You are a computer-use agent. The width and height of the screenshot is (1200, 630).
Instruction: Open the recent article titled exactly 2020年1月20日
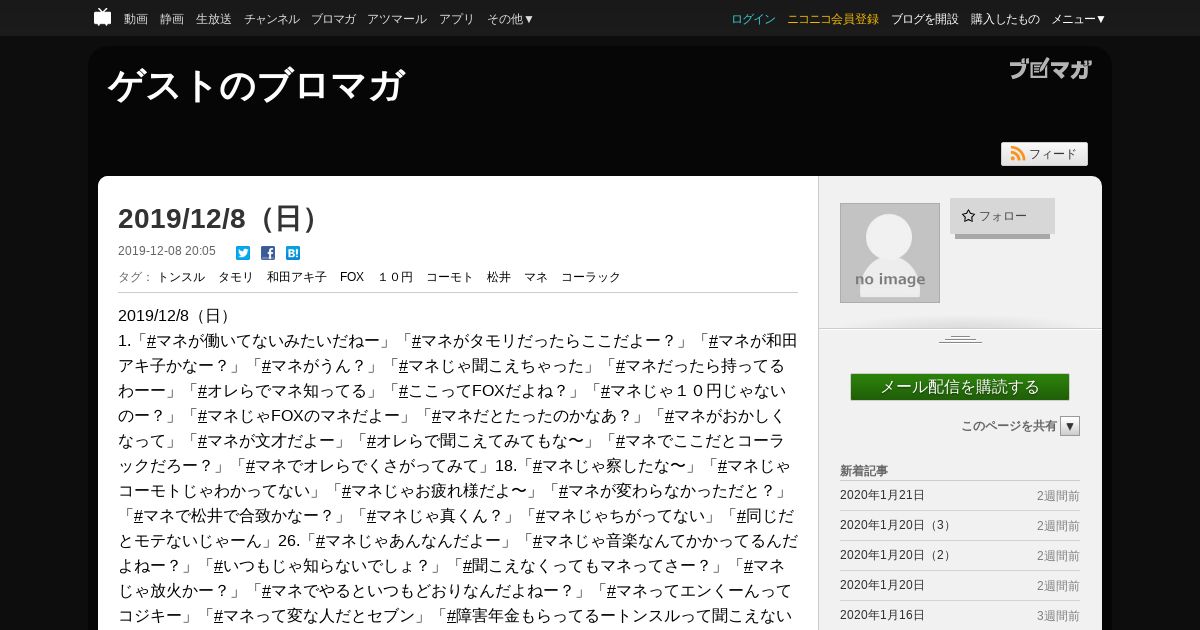(882, 585)
